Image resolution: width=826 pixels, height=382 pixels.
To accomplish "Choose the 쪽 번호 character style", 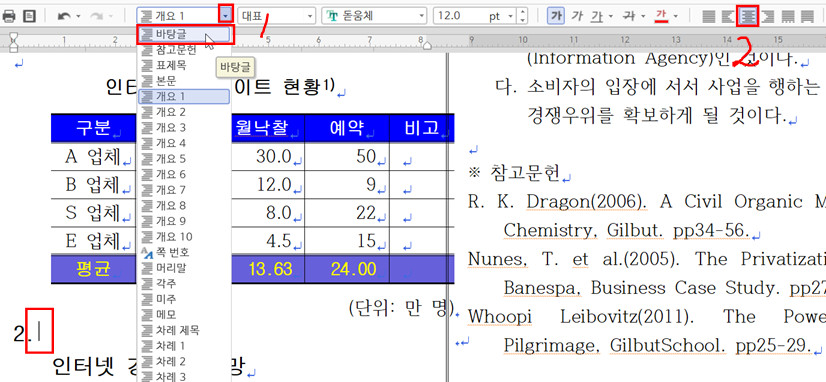I will pos(184,252).
